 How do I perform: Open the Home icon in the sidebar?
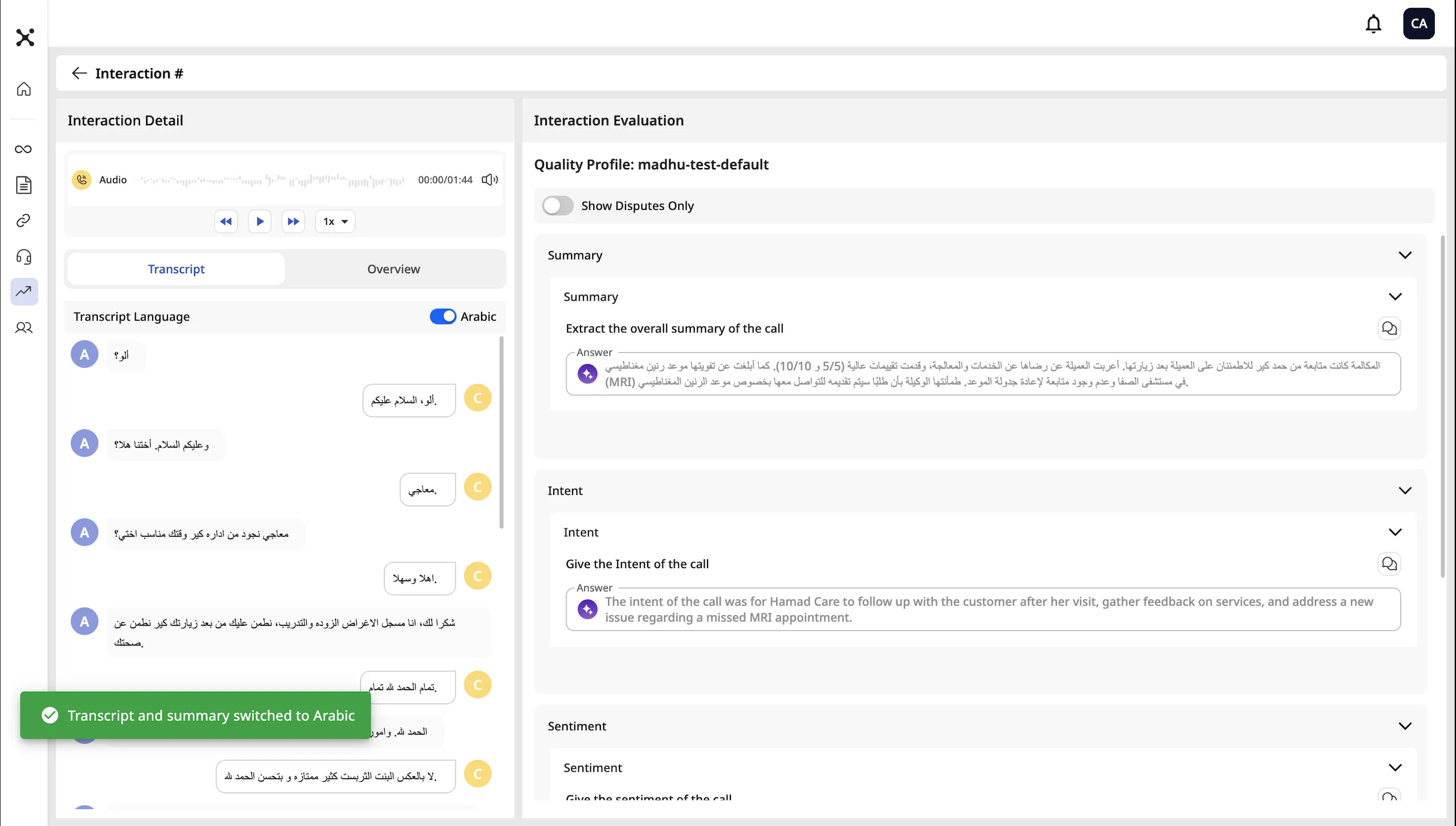24,89
